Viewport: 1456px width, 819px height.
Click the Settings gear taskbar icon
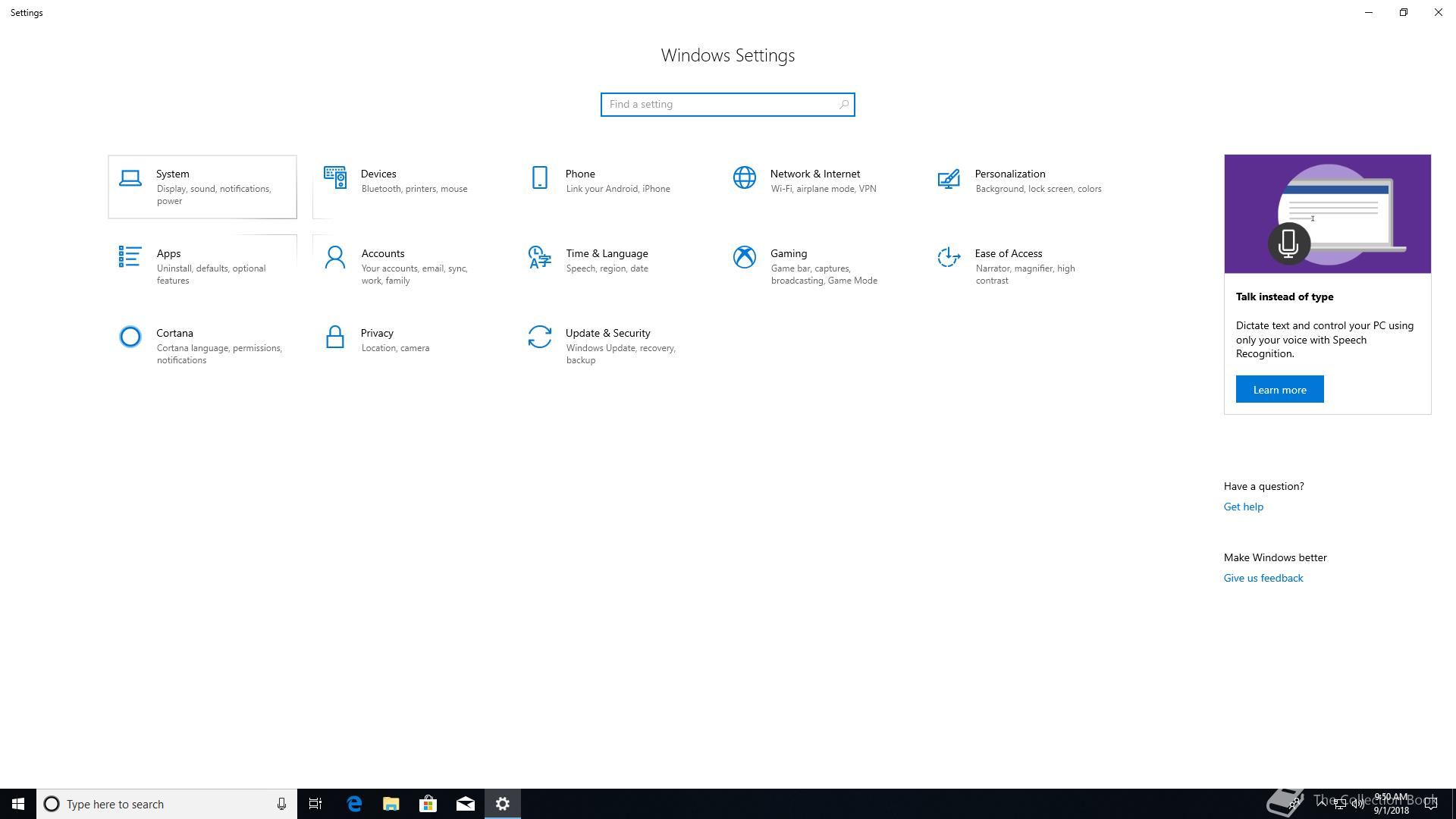coord(503,804)
